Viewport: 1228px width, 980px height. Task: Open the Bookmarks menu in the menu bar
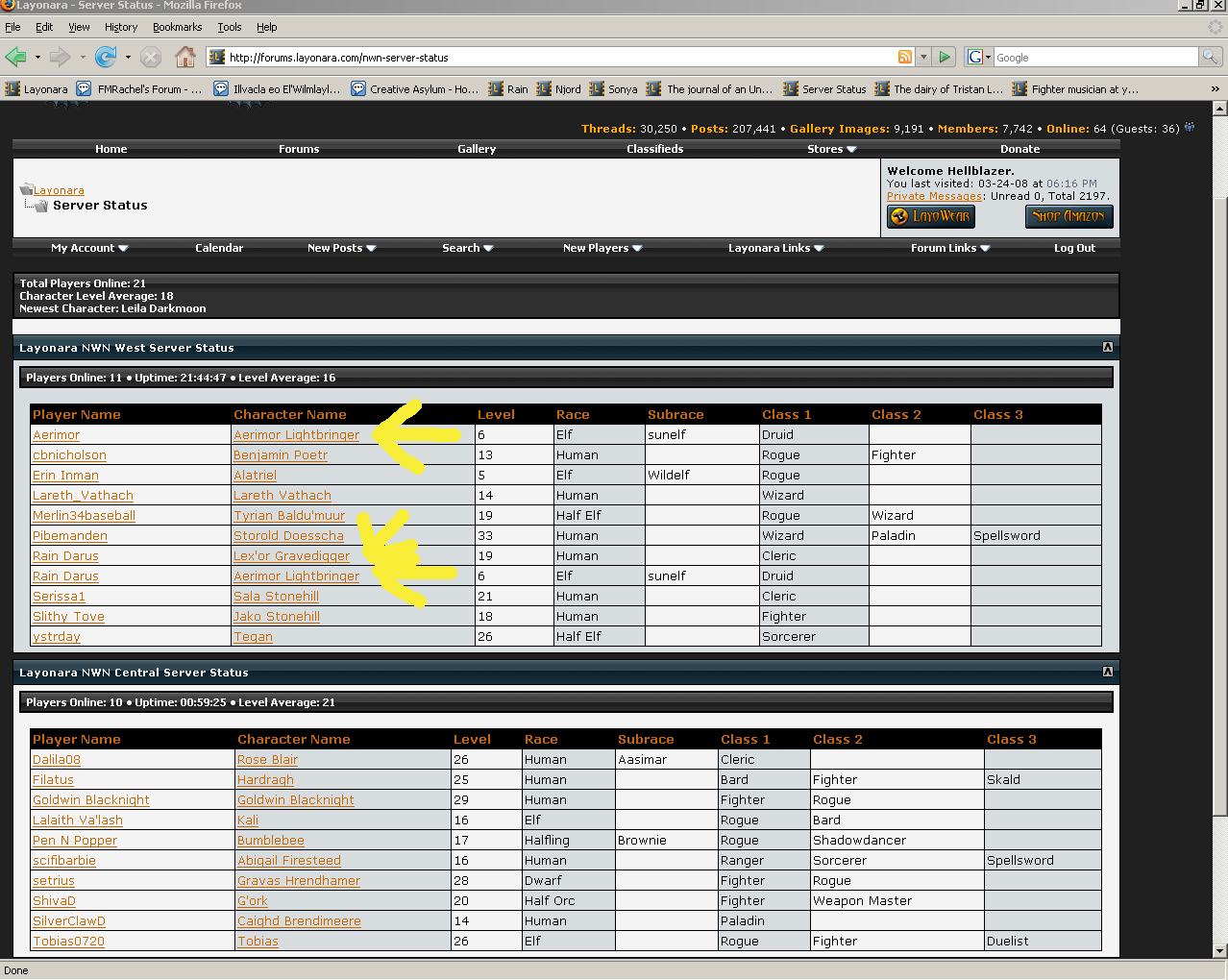(177, 27)
